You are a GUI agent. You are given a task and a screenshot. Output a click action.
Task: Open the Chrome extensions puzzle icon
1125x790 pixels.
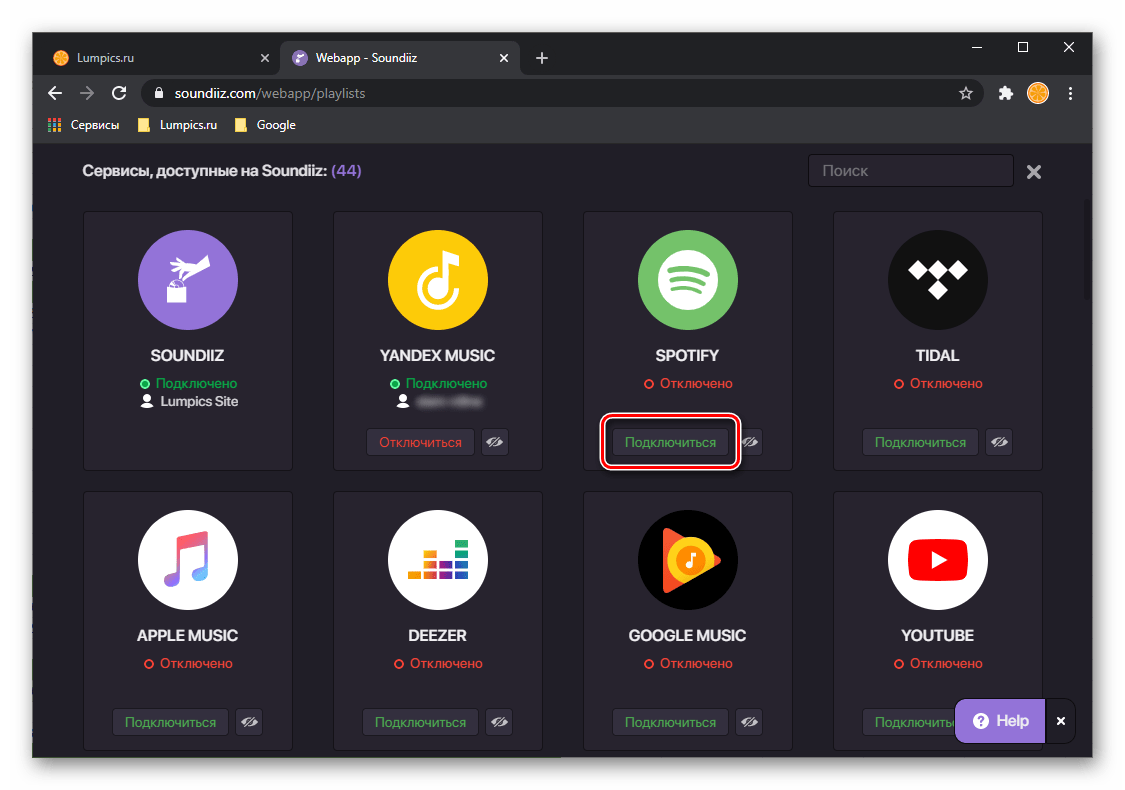pos(1006,93)
